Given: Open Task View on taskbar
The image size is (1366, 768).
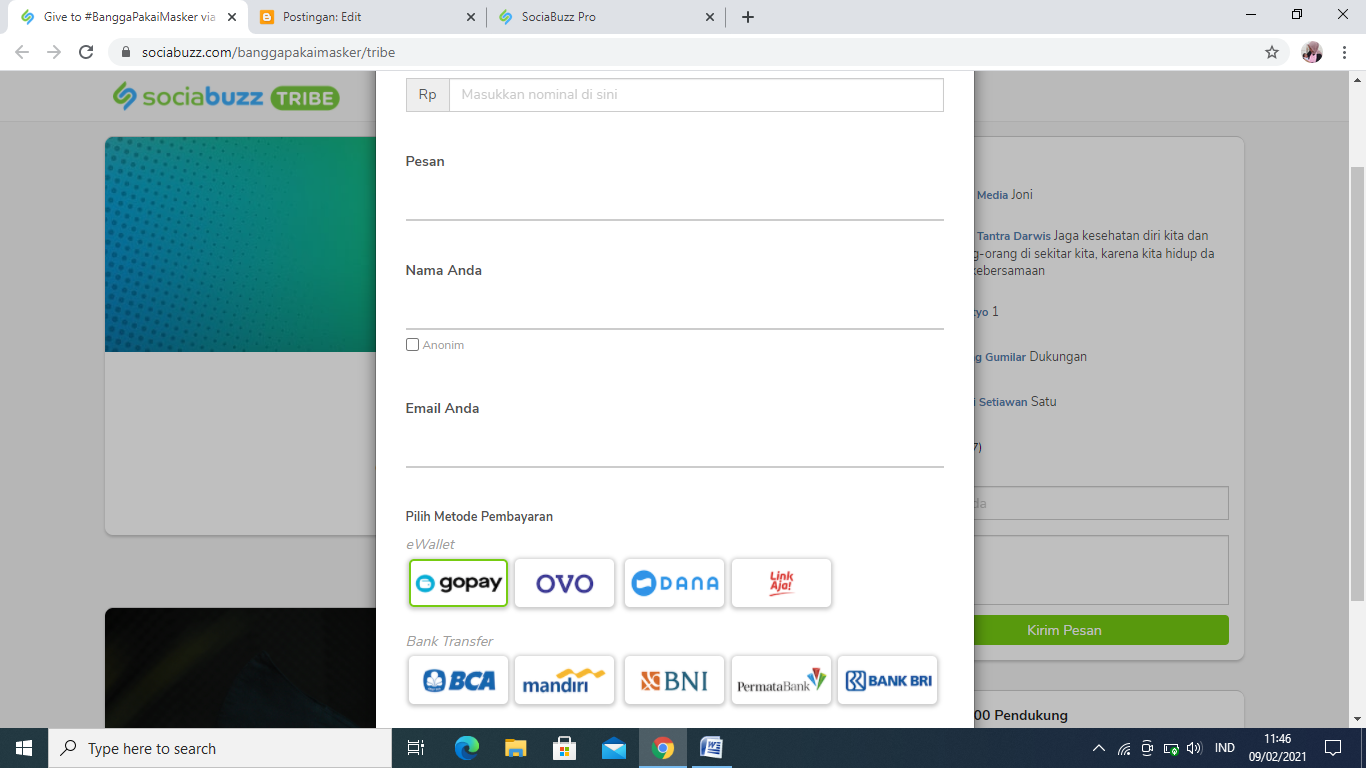Looking at the screenshot, I should (x=416, y=748).
